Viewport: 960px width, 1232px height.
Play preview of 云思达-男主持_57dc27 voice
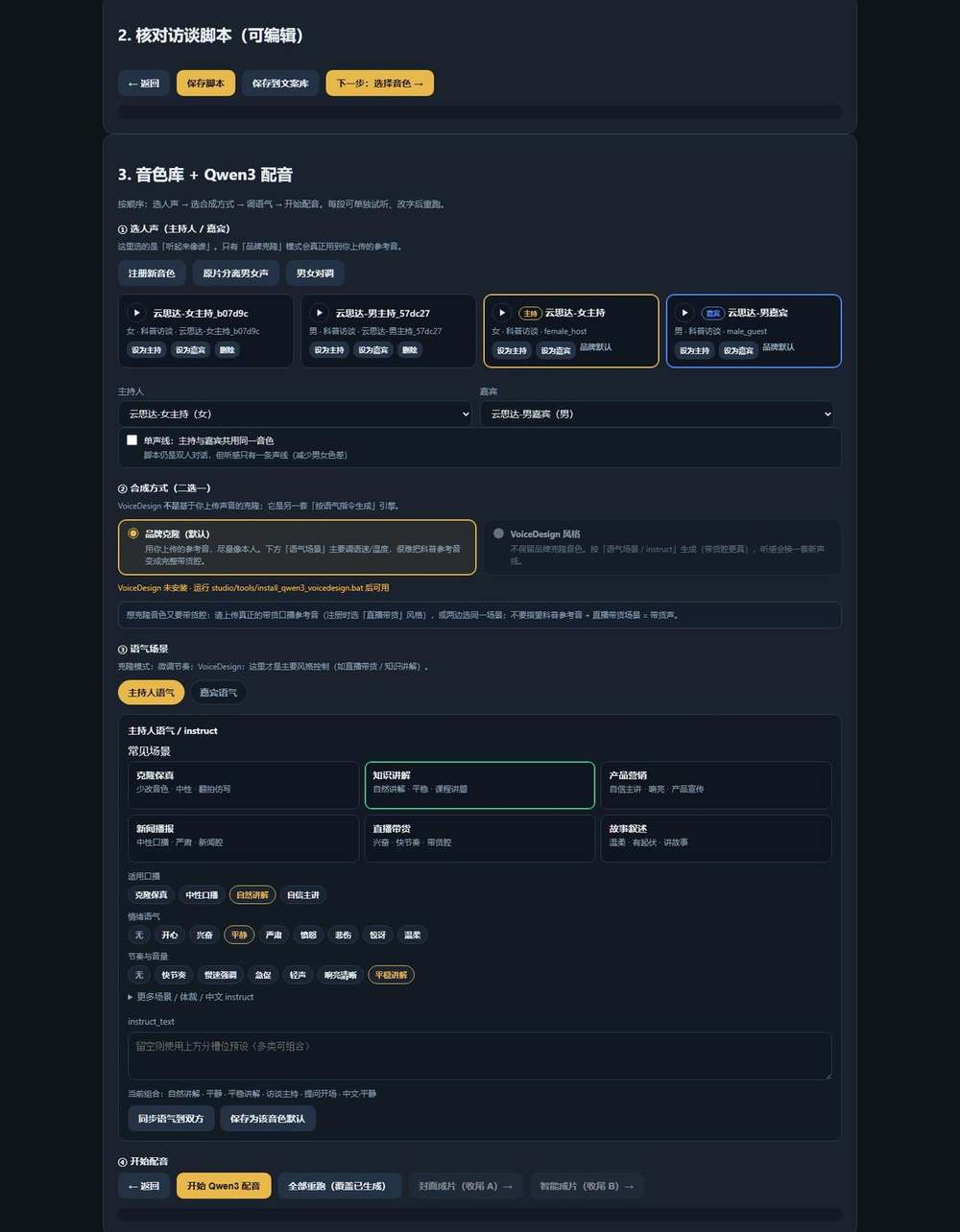point(320,313)
